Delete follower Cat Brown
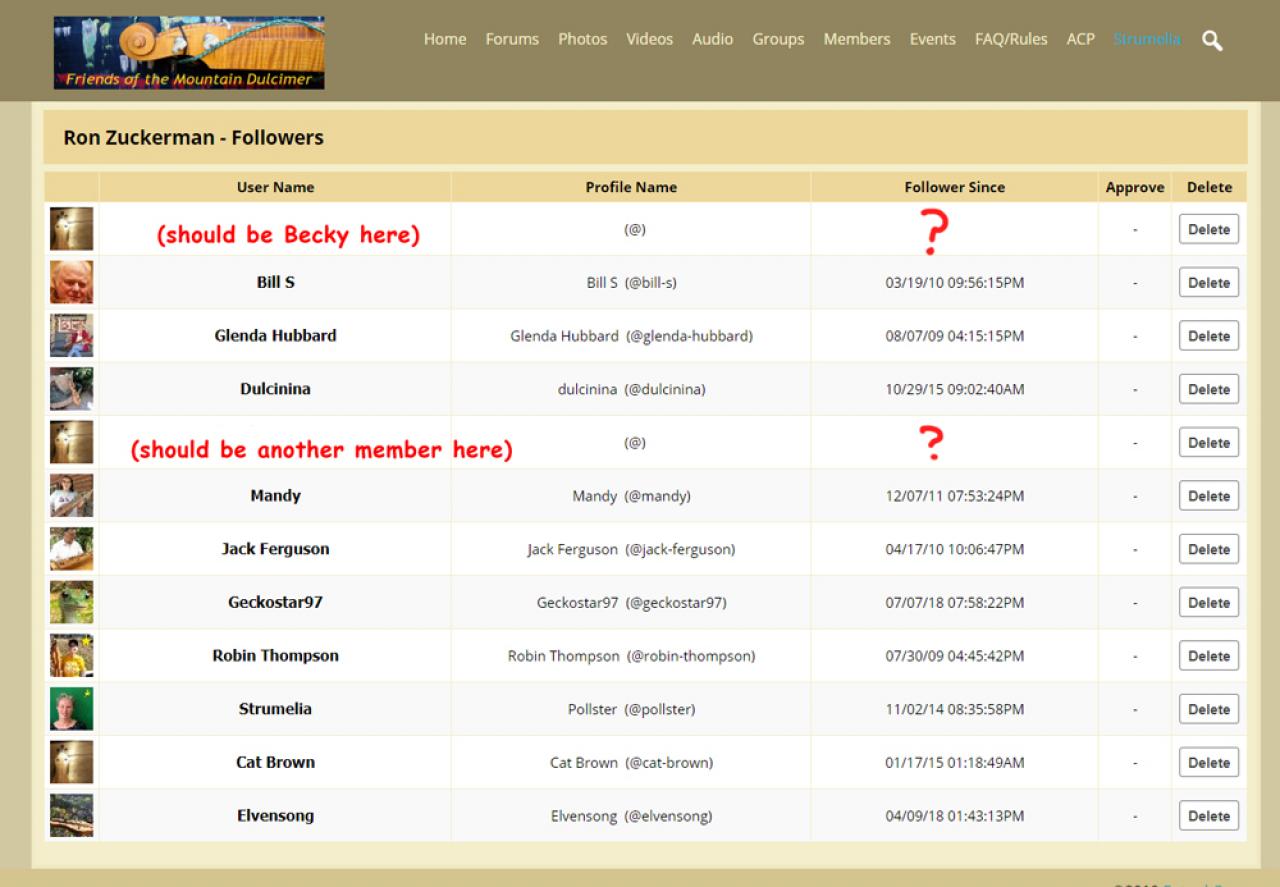This screenshot has height=887, width=1280. (1209, 762)
